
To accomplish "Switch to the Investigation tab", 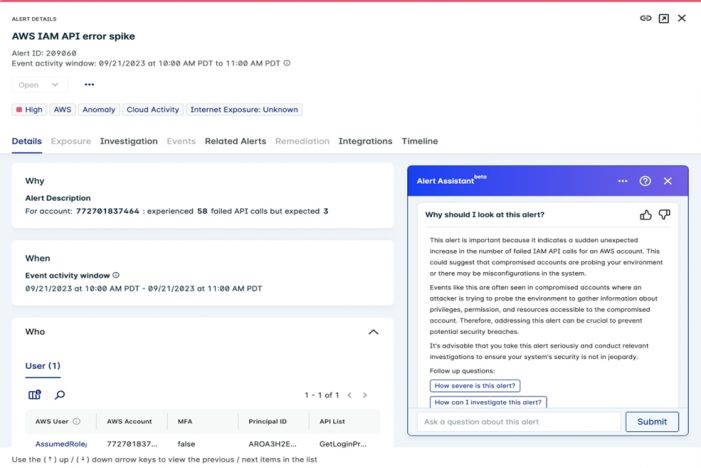I will [x=129, y=141].
